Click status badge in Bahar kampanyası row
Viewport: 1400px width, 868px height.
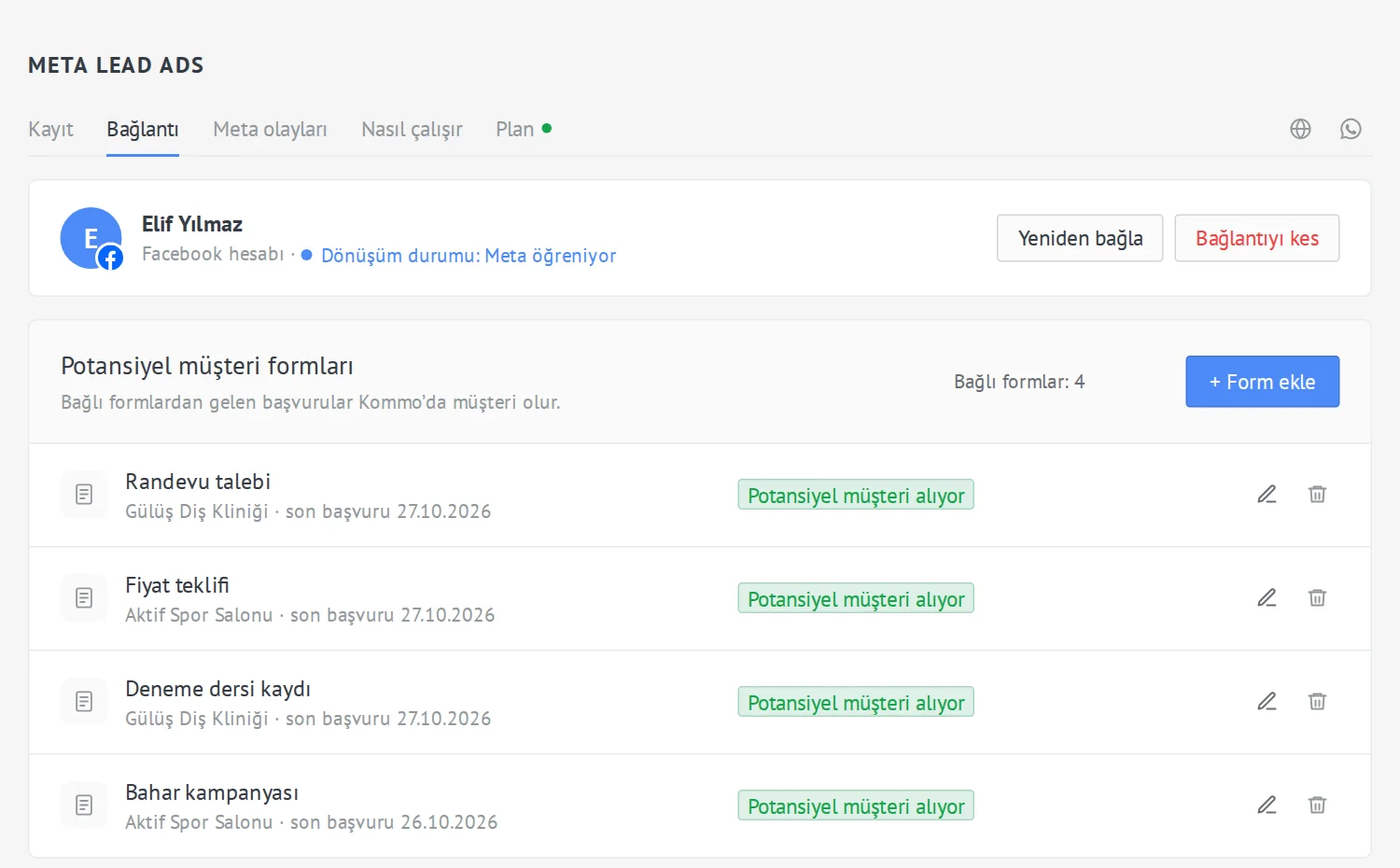pos(856,805)
